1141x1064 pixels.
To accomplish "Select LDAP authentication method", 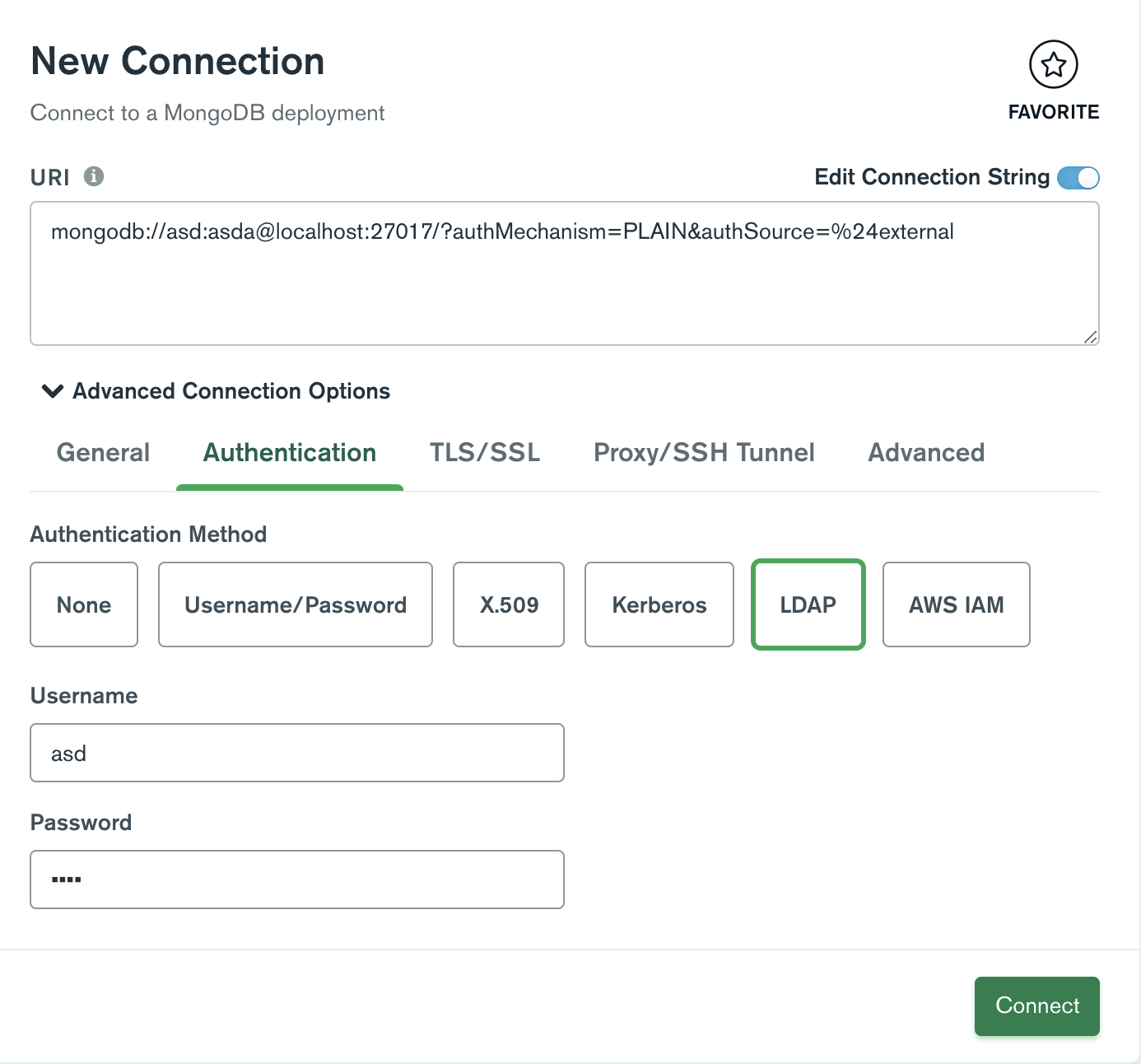I will click(808, 605).
